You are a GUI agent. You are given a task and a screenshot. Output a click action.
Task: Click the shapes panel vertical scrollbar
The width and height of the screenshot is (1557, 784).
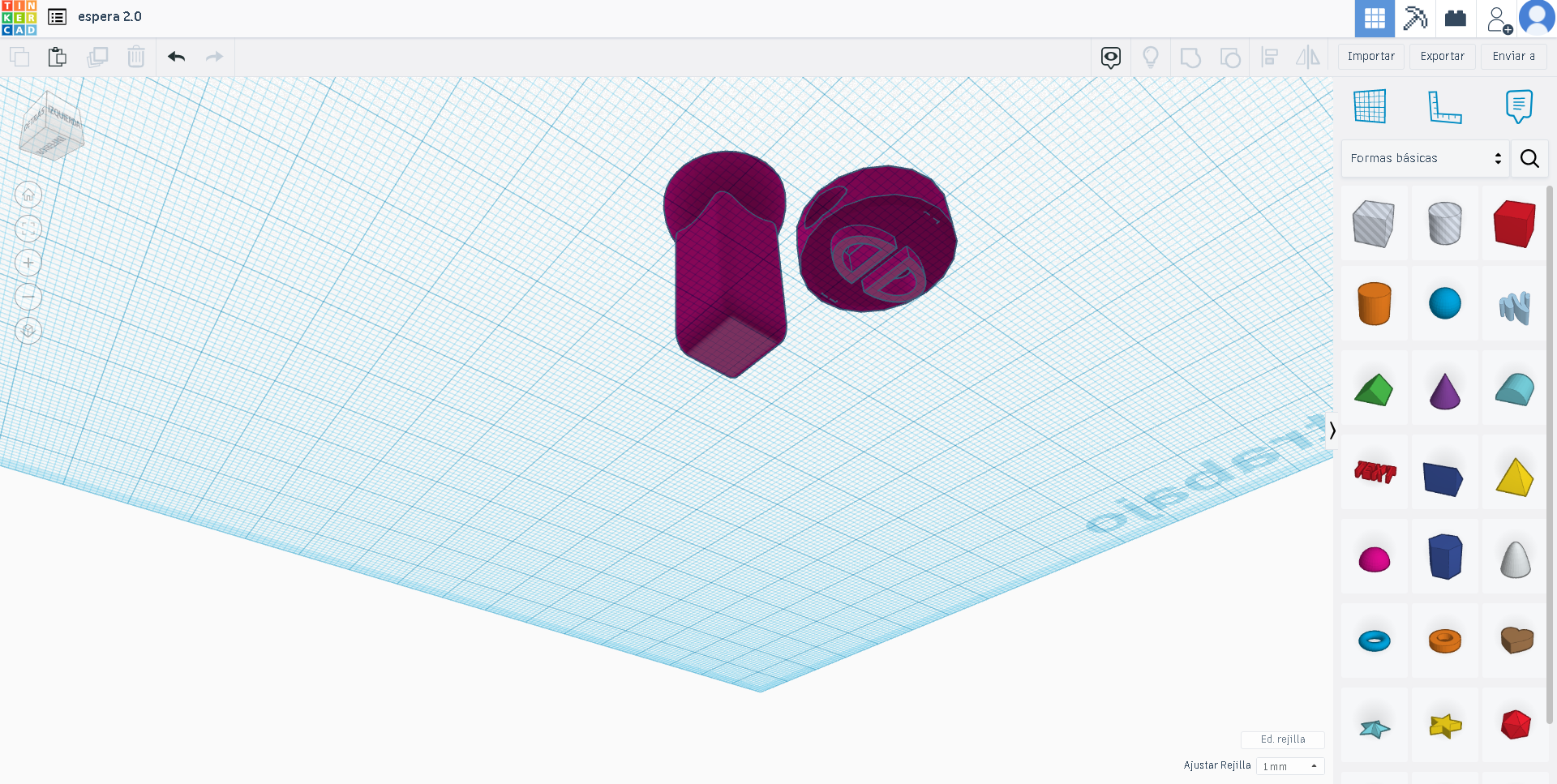1550,454
